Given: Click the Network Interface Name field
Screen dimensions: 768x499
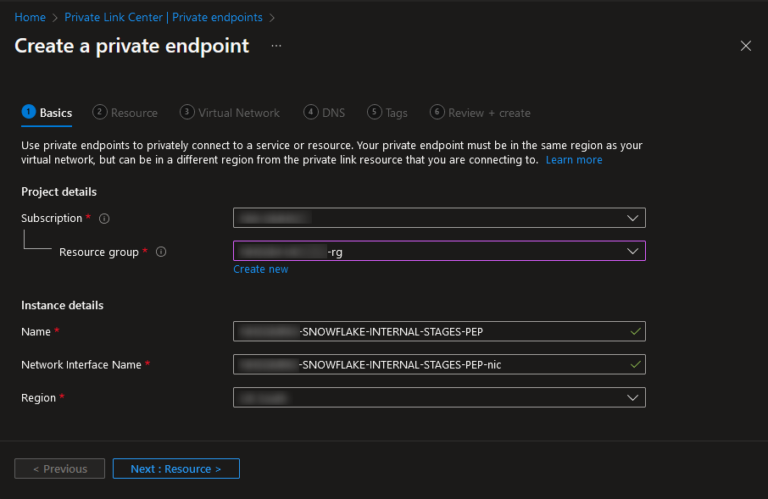Looking at the screenshot, I should (x=439, y=365).
